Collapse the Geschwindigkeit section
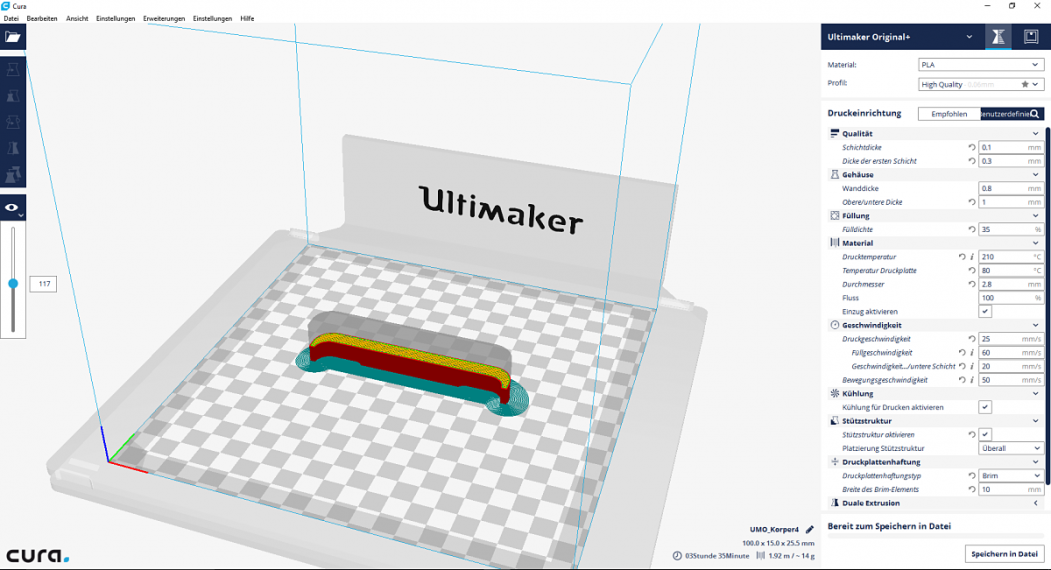This screenshot has height=570, width=1051. pyautogui.click(x=935, y=325)
